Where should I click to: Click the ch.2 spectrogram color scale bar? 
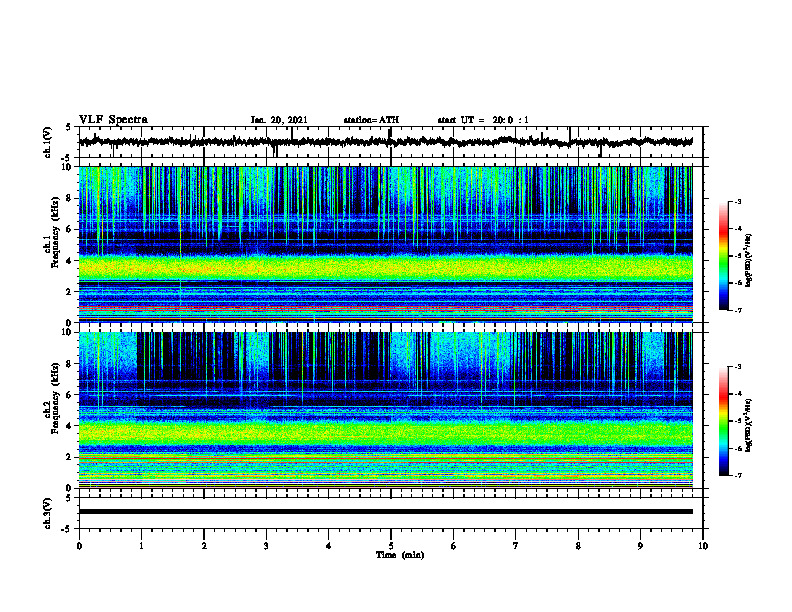723,421
